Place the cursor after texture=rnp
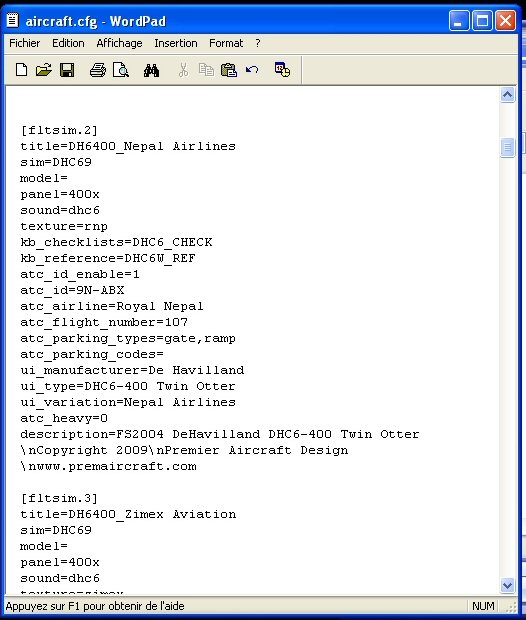Viewport: 526px width, 620px height. [x=108, y=227]
